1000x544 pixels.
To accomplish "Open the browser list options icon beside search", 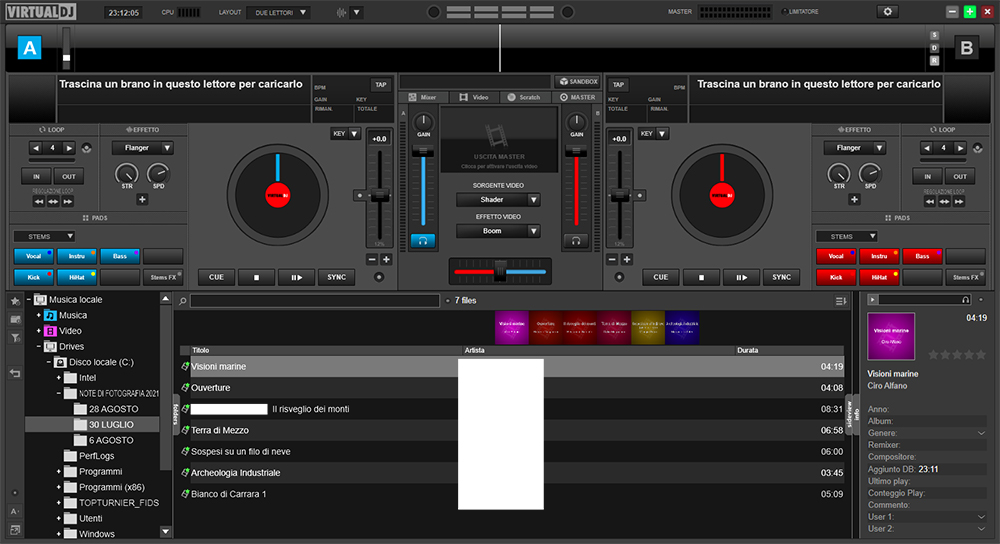I will [841, 301].
